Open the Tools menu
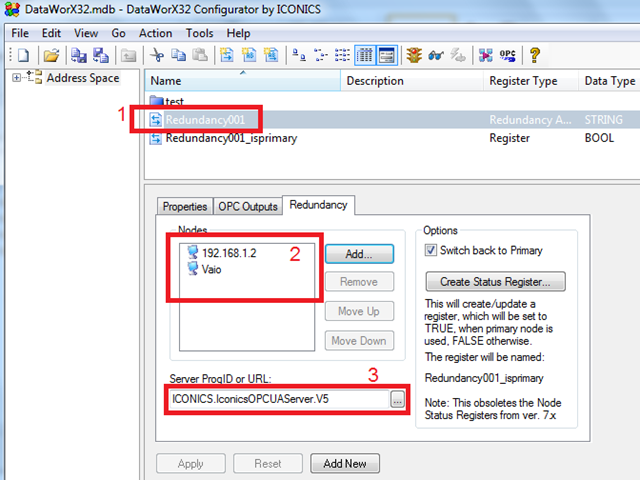This screenshot has height=480, width=640. 199,33
